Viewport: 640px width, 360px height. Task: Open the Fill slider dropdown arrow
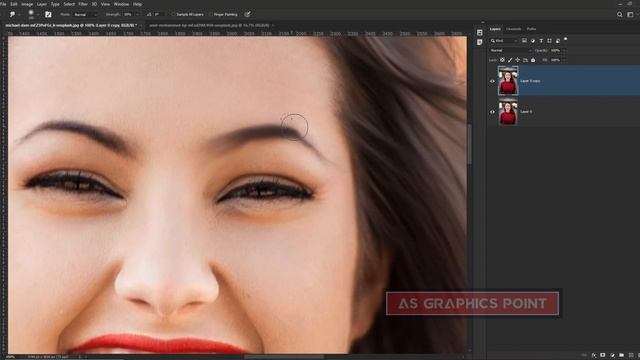click(x=564, y=60)
